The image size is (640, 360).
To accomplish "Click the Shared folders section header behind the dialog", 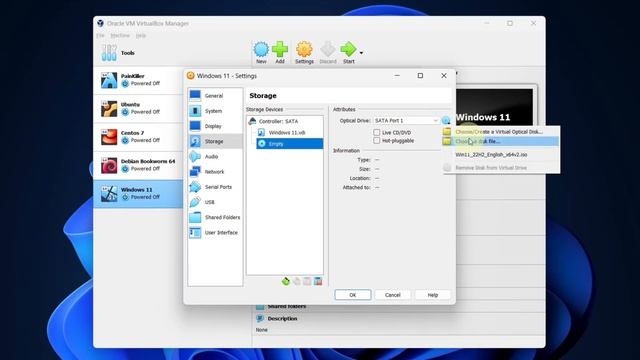I will click(286, 306).
